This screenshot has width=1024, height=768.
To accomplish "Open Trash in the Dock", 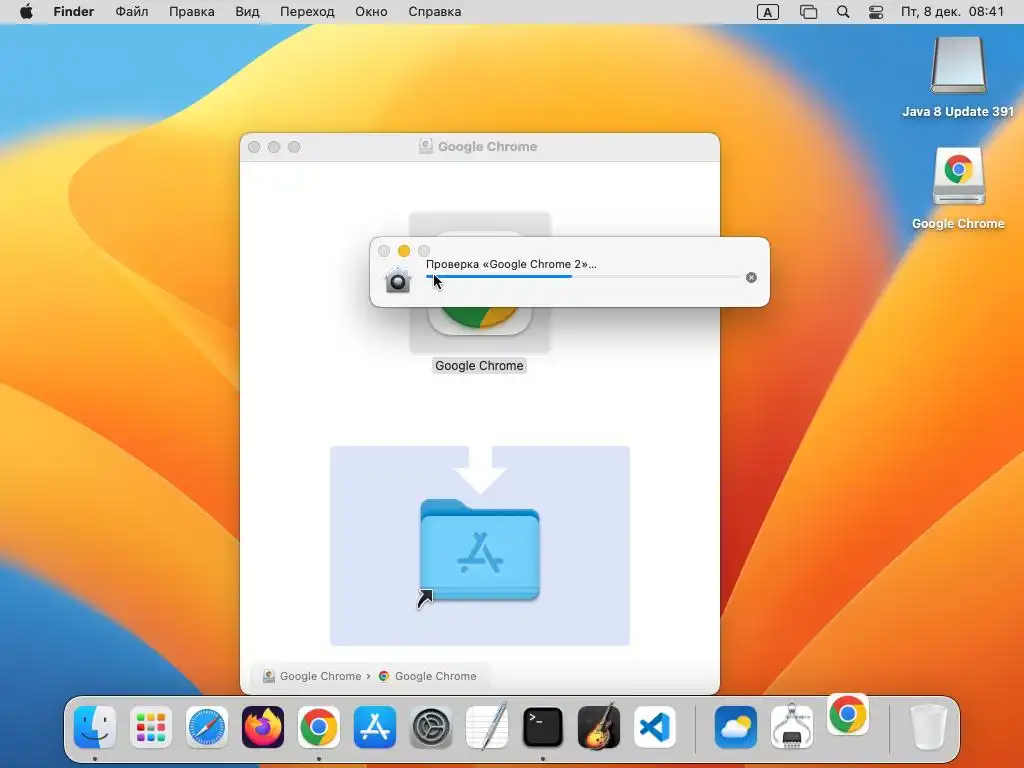I will coord(928,727).
